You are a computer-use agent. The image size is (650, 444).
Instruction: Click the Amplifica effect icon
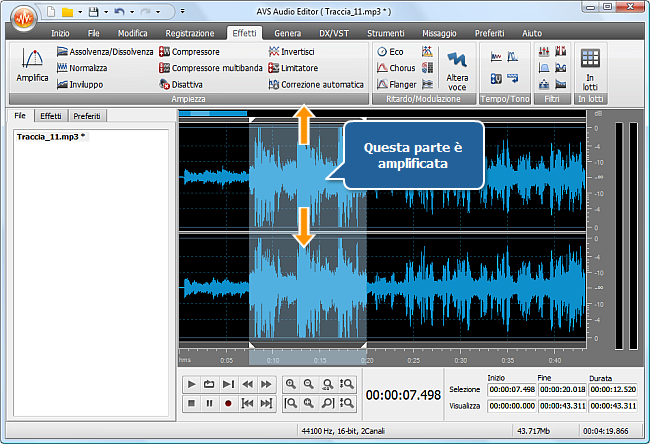[31, 66]
